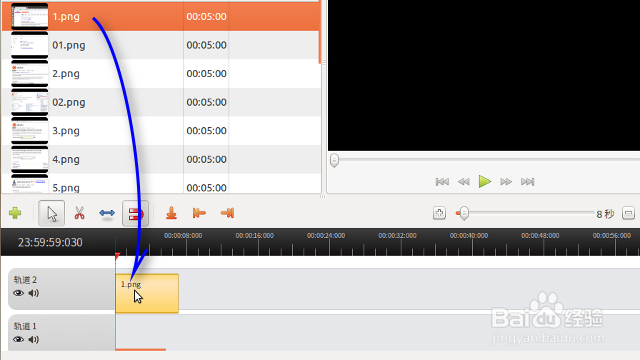Select 2.png in the file list
This screenshot has height=360, width=640.
pos(161,73)
